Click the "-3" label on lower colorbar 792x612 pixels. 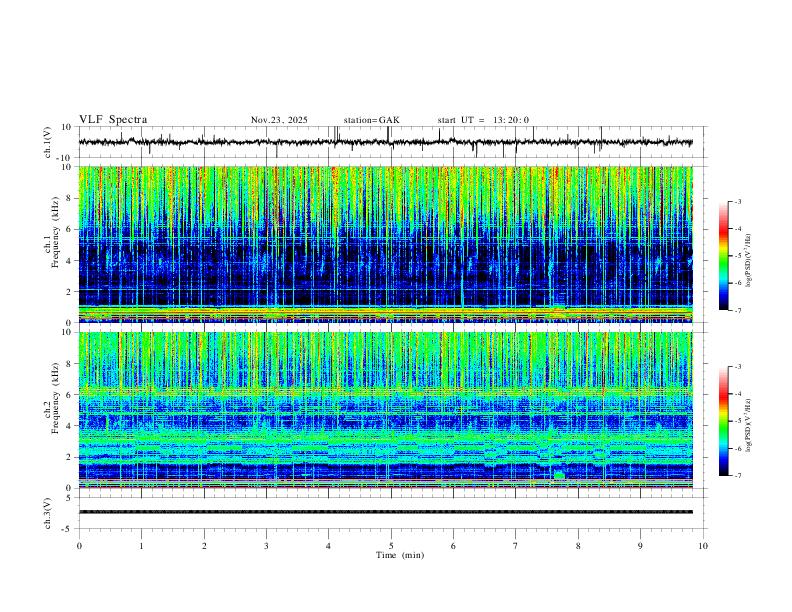point(737,367)
